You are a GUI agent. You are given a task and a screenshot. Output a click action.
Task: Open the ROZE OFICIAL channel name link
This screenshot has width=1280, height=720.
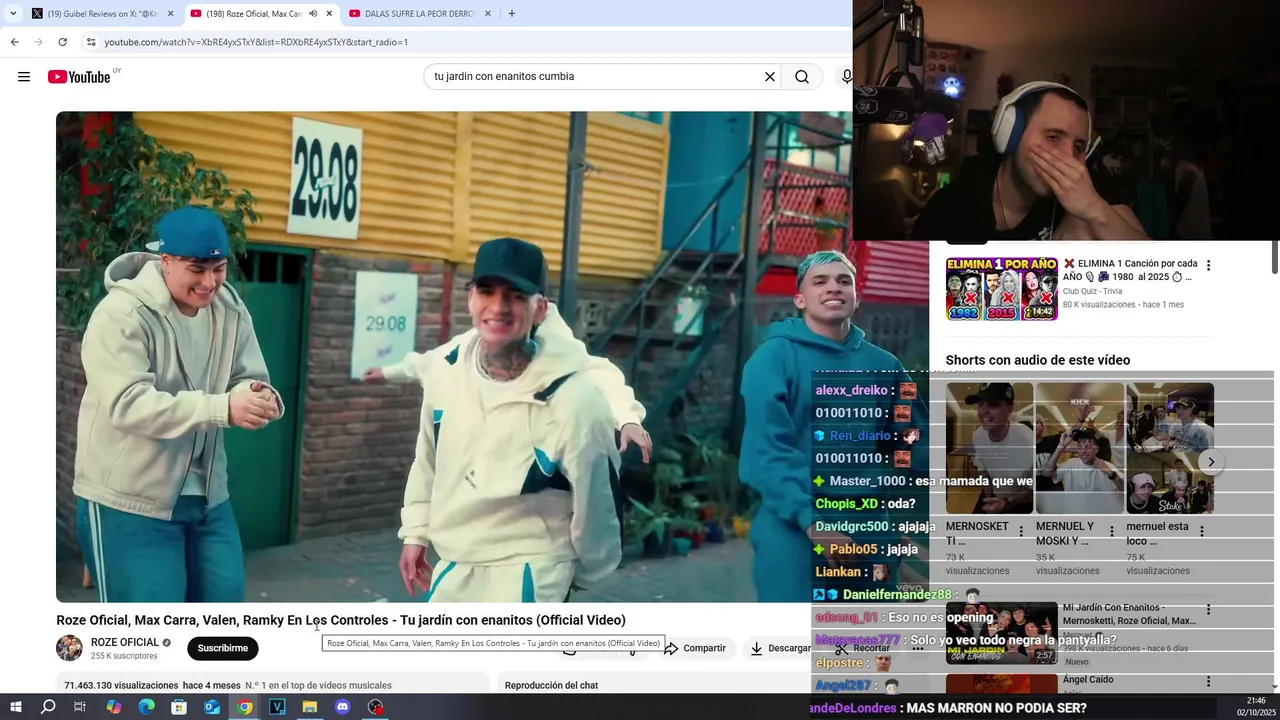[x=125, y=642]
